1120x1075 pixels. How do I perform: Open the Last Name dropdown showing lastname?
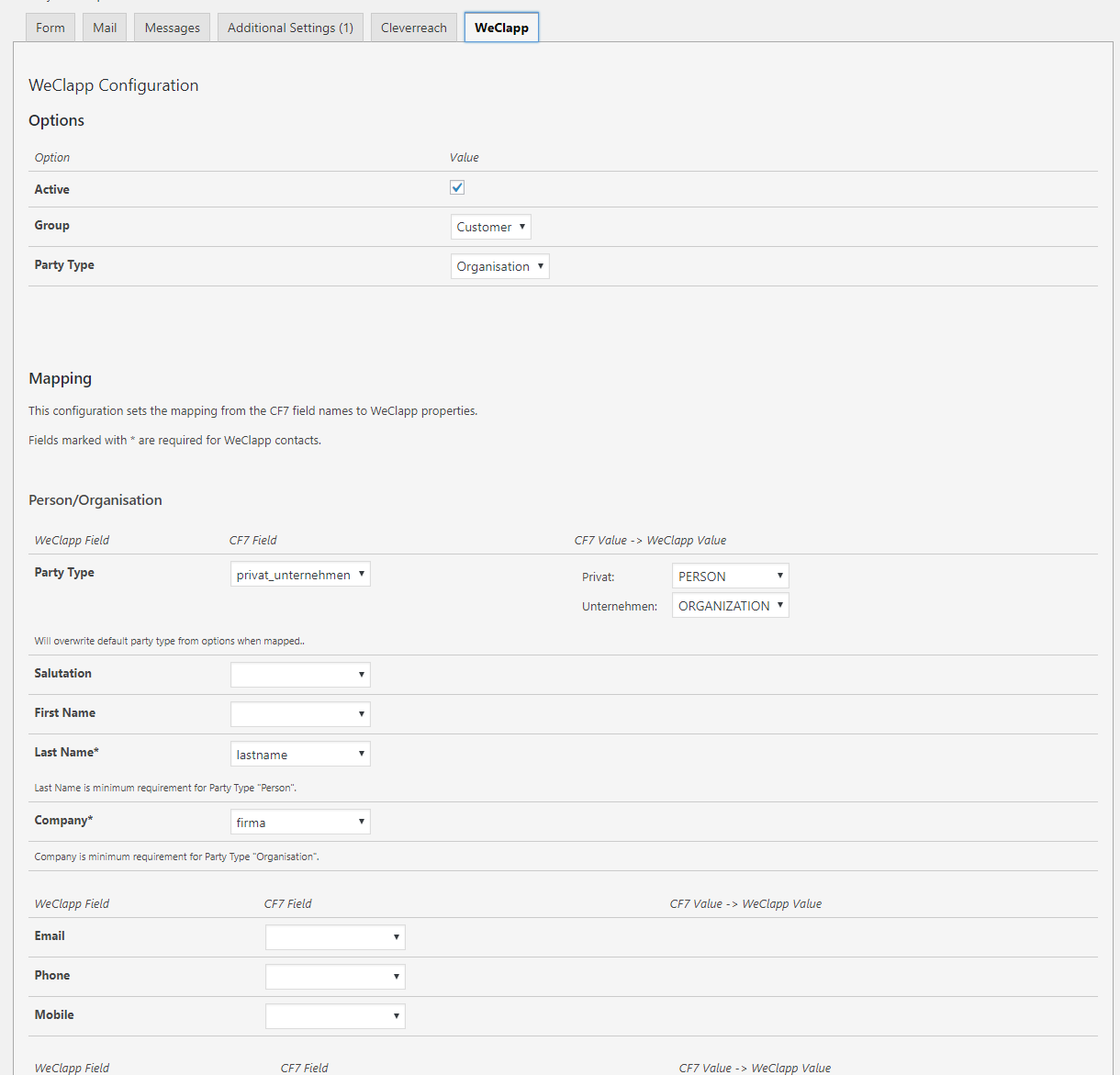click(x=300, y=754)
